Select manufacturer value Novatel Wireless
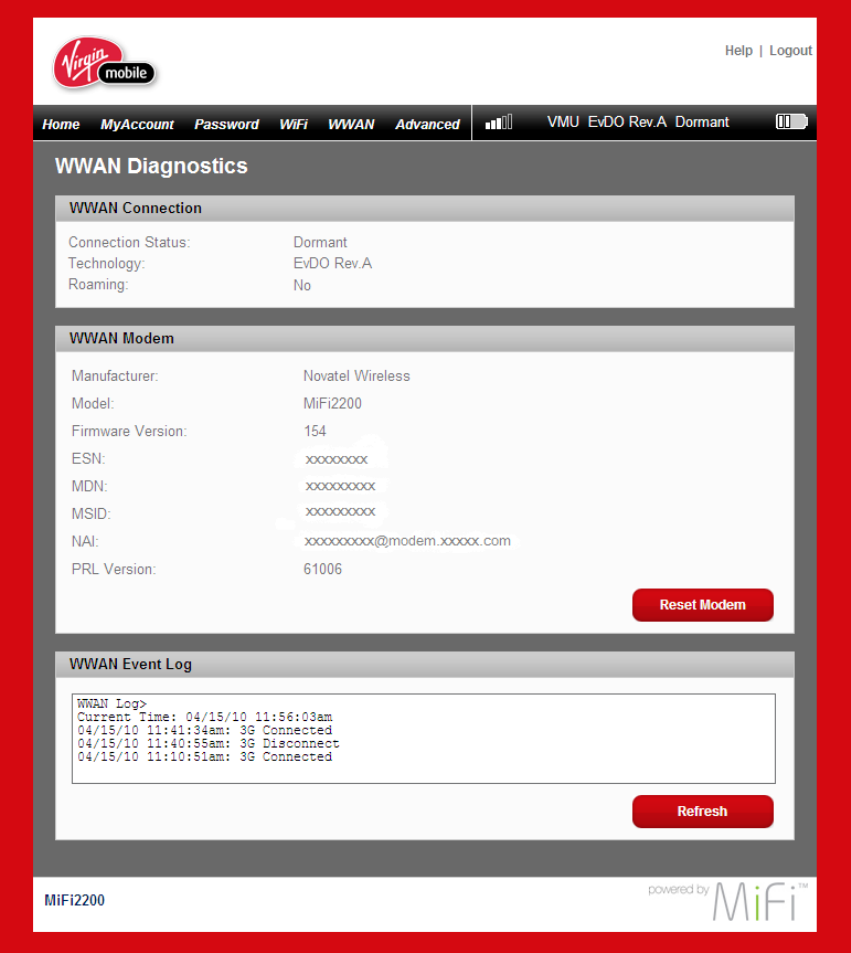This screenshot has width=851, height=953. [x=357, y=376]
